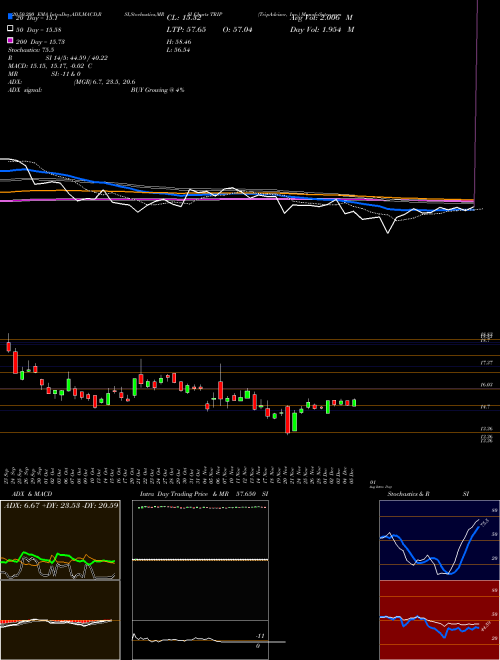Image resolution: width=500 pixels, height=660 pixels.
Task: Click the blue Stochastics chart panel
Action: pyautogui.click(x=439, y=540)
